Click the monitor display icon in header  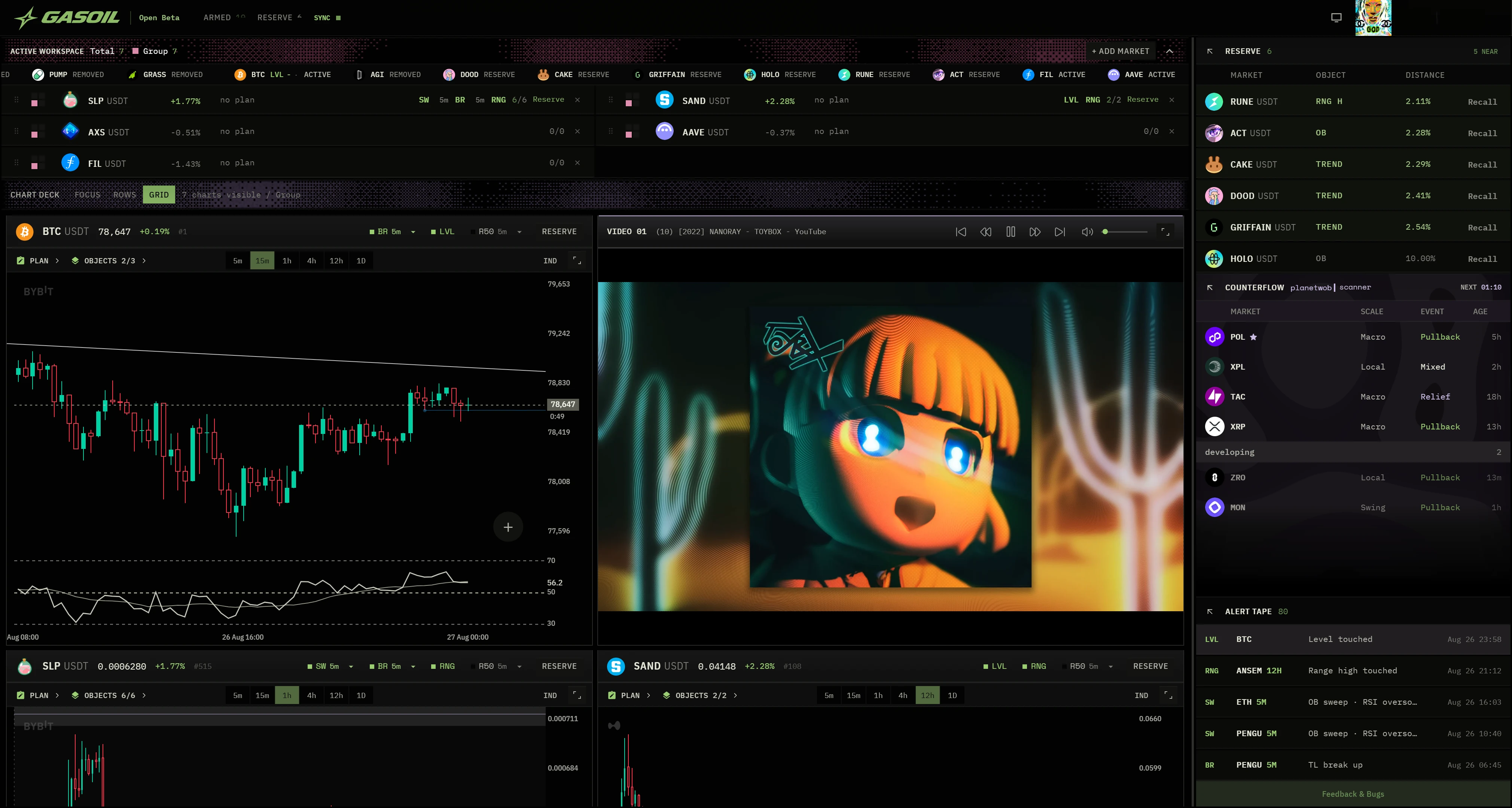1336,18
